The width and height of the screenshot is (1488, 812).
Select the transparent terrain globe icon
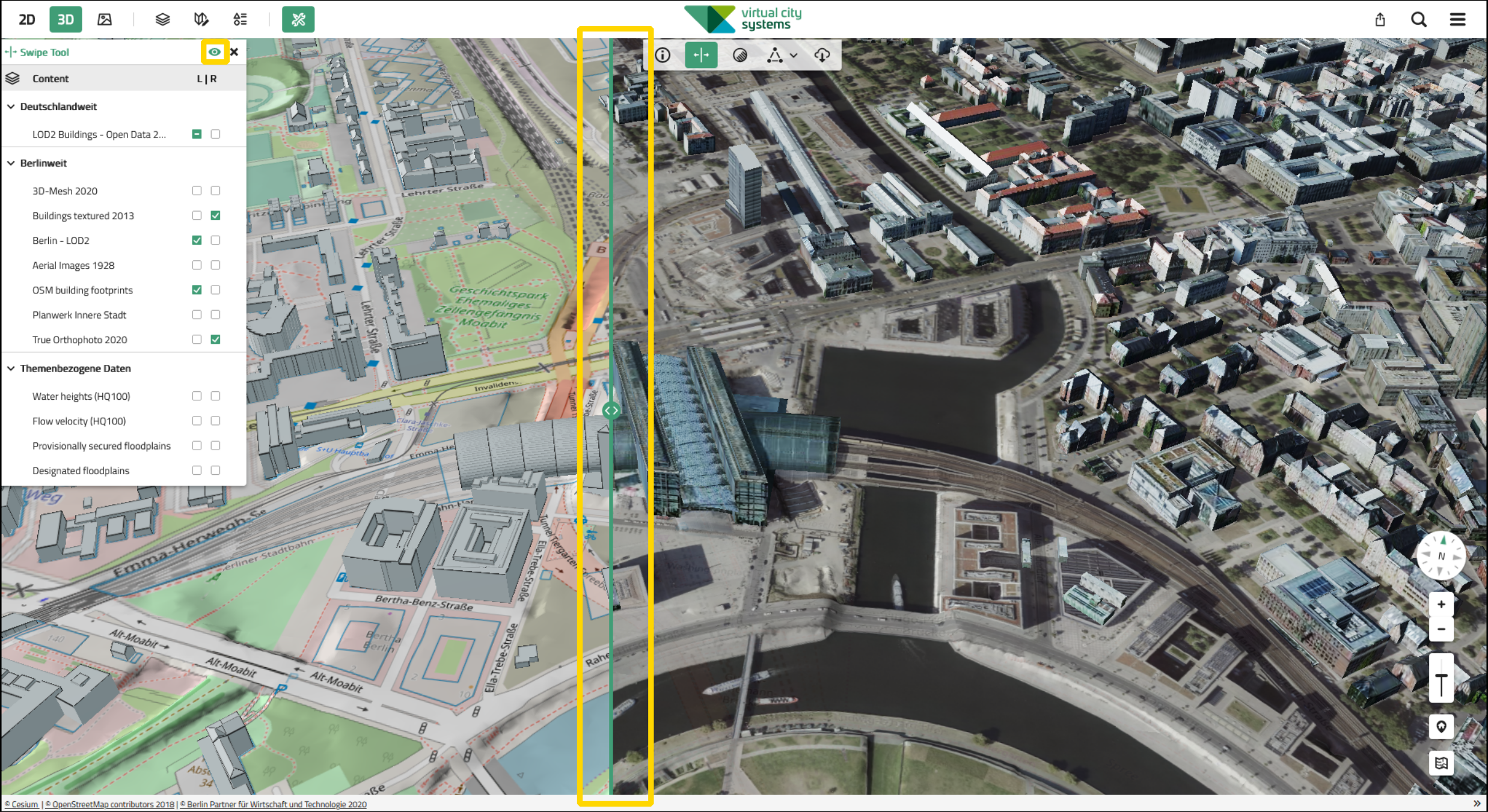coord(739,55)
